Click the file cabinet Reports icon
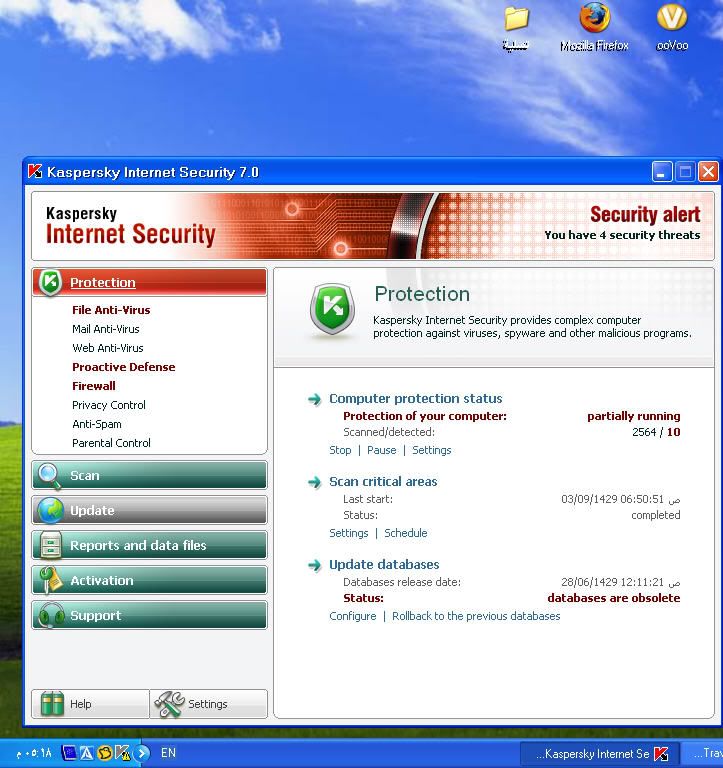 tap(50, 545)
